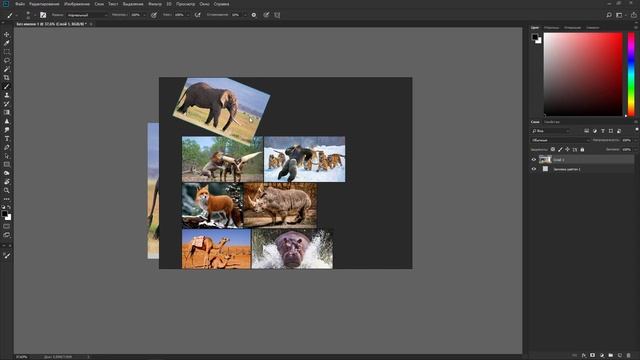This screenshot has width=640, height=360.
Task: Select the Brush tool in left toolbar
Action: pyautogui.click(x=7, y=87)
